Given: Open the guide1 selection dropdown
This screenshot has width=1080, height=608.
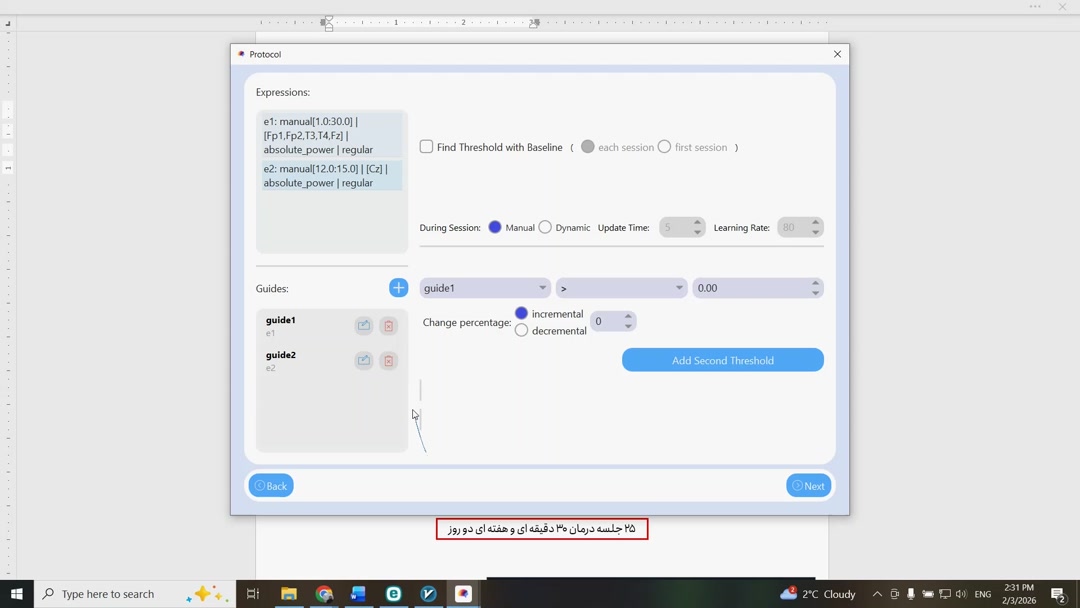Looking at the screenshot, I should [x=484, y=288].
